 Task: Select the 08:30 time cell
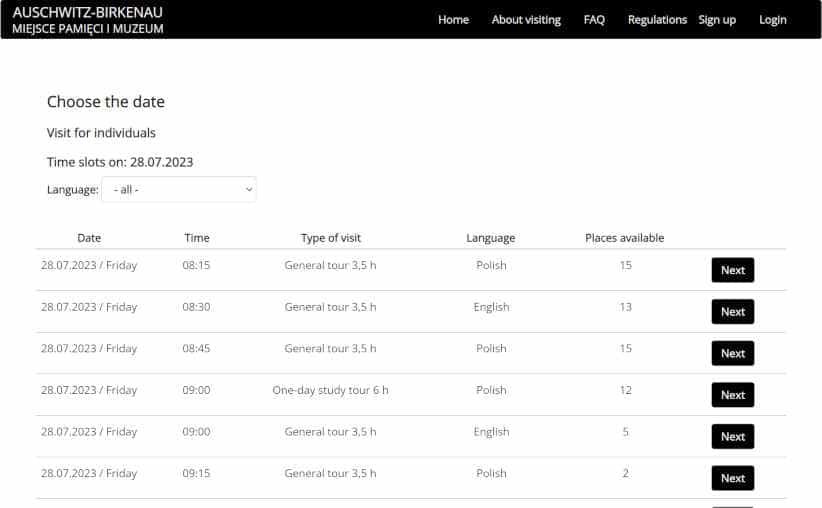[x=196, y=307]
